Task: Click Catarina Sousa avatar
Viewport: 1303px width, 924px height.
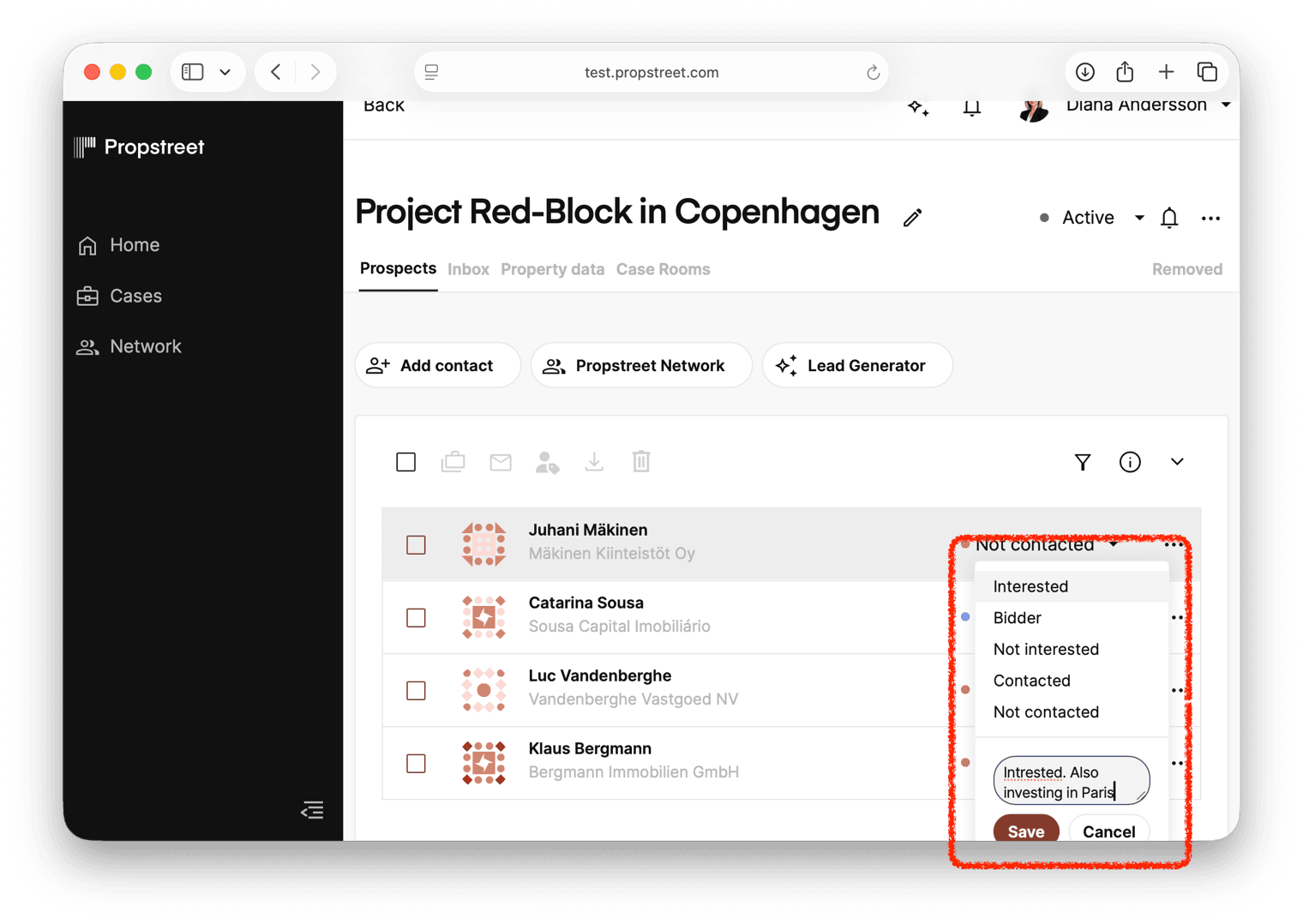Action: click(x=483, y=617)
